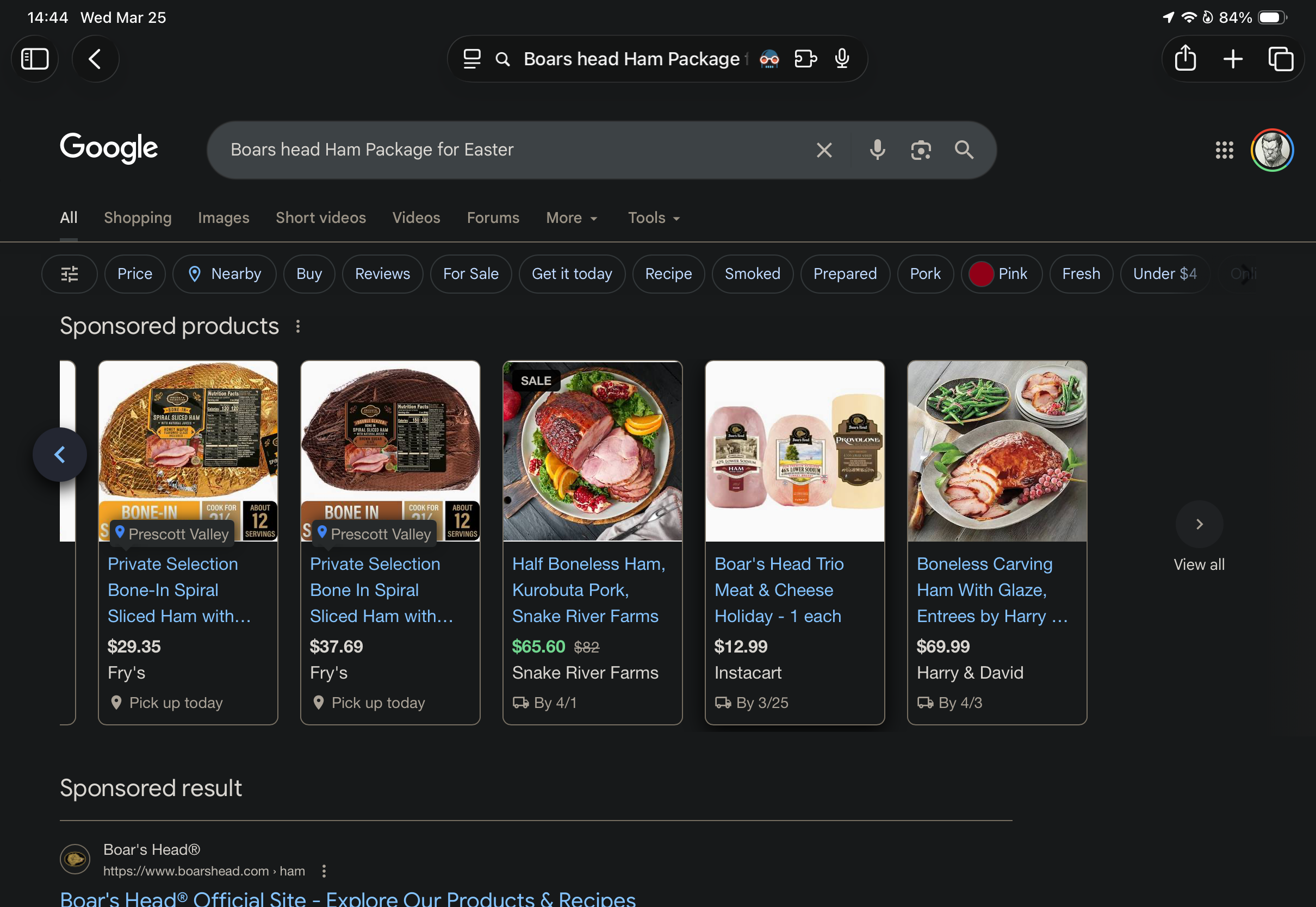This screenshot has height=907, width=1316.
Task: Apply the Under $4 filter chip
Action: [x=1165, y=274]
